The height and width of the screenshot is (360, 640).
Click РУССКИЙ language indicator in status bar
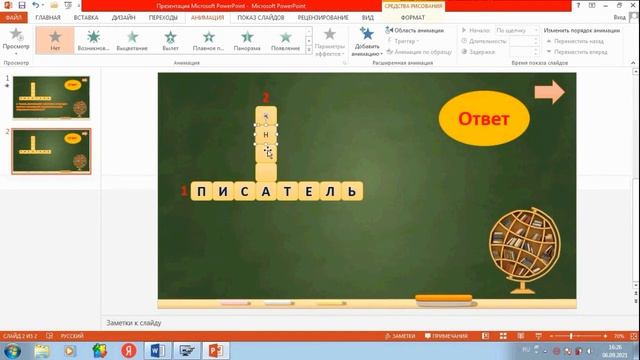(72, 336)
